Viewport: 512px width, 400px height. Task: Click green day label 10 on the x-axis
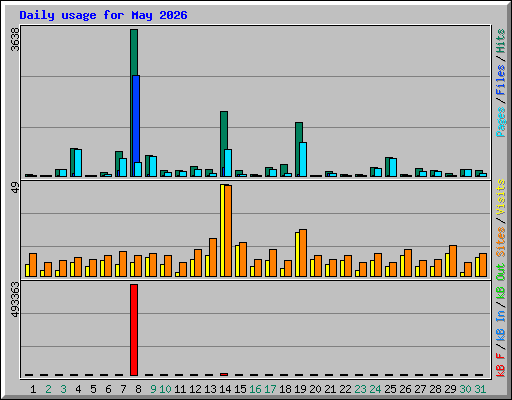165,389
